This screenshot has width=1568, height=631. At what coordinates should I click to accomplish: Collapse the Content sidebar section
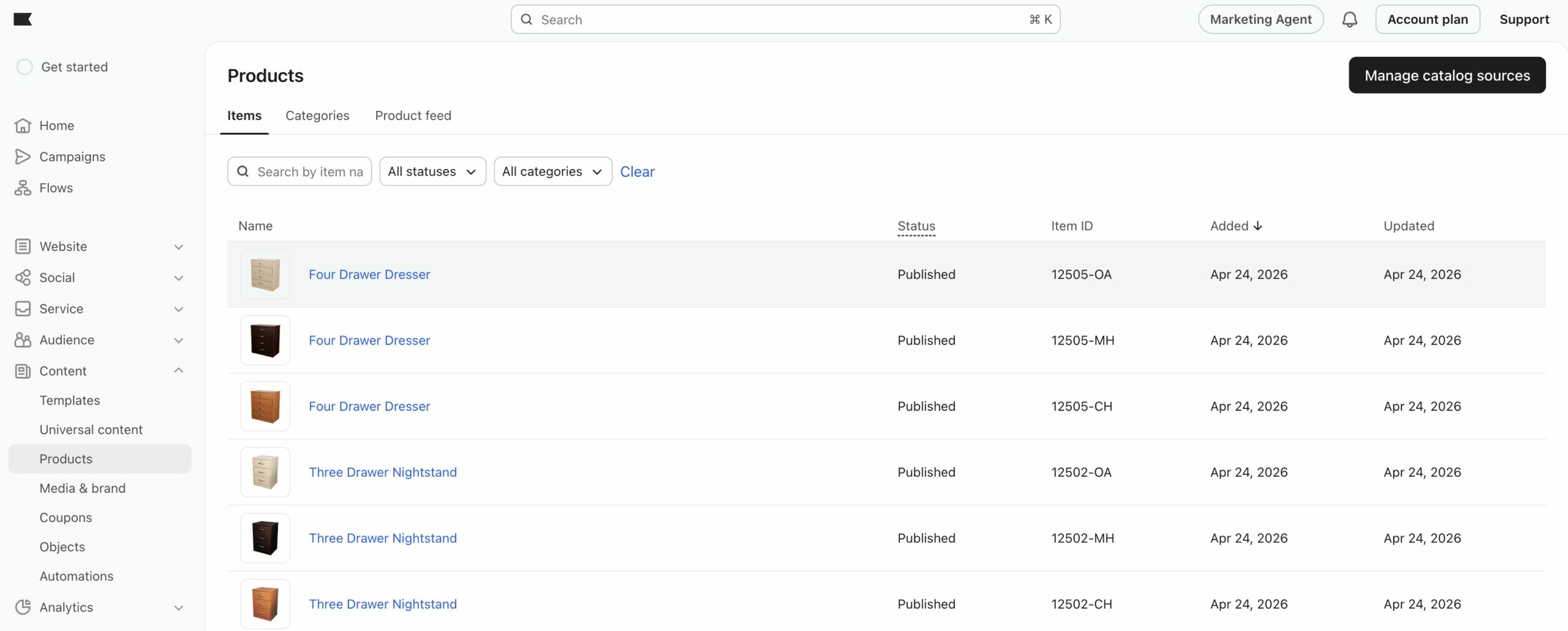[178, 371]
